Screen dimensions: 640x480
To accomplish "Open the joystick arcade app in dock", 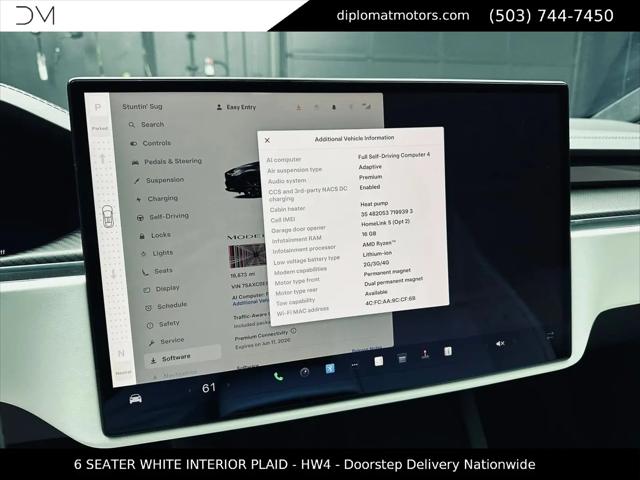I will (x=425, y=353).
